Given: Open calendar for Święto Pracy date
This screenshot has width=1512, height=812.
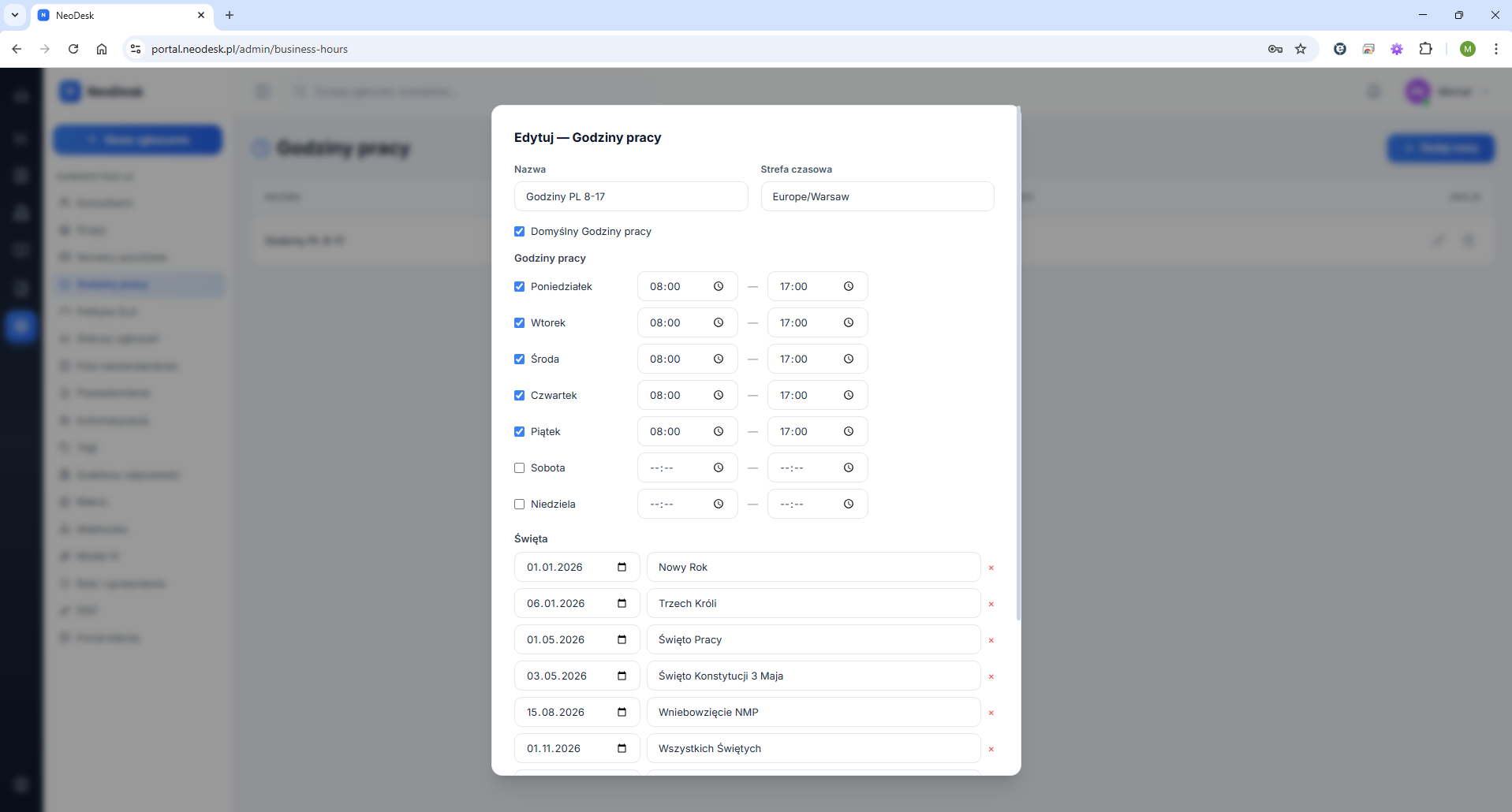Looking at the screenshot, I should click(622, 639).
